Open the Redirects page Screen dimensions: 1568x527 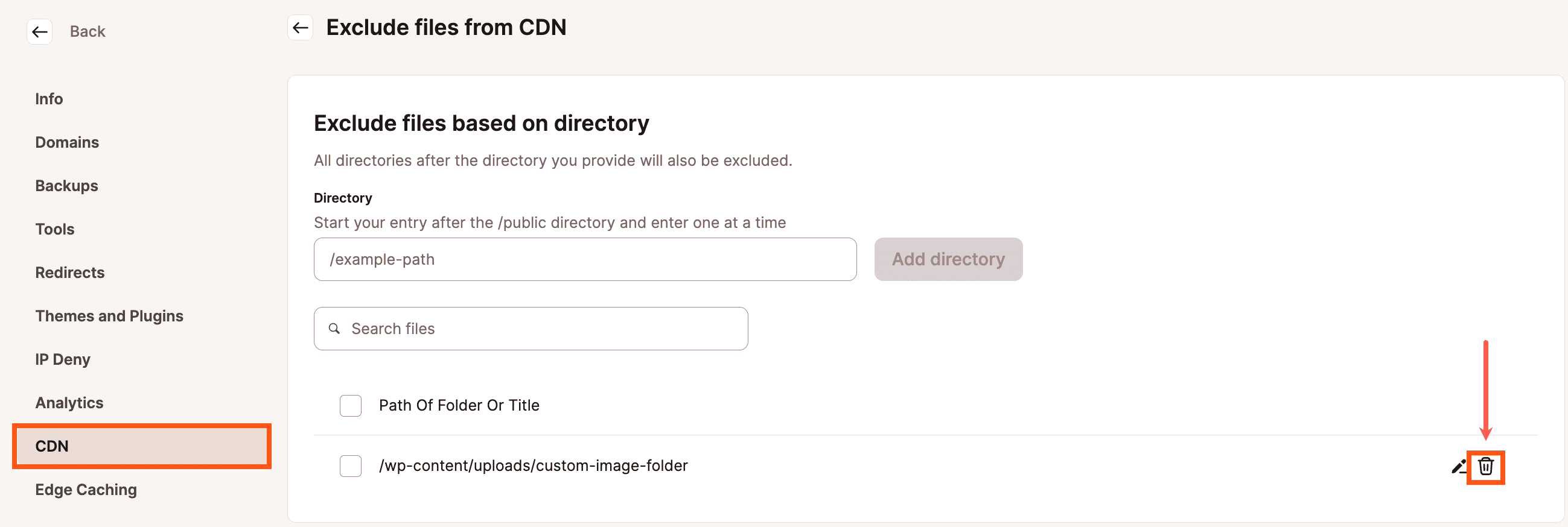click(x=69, y=273)
